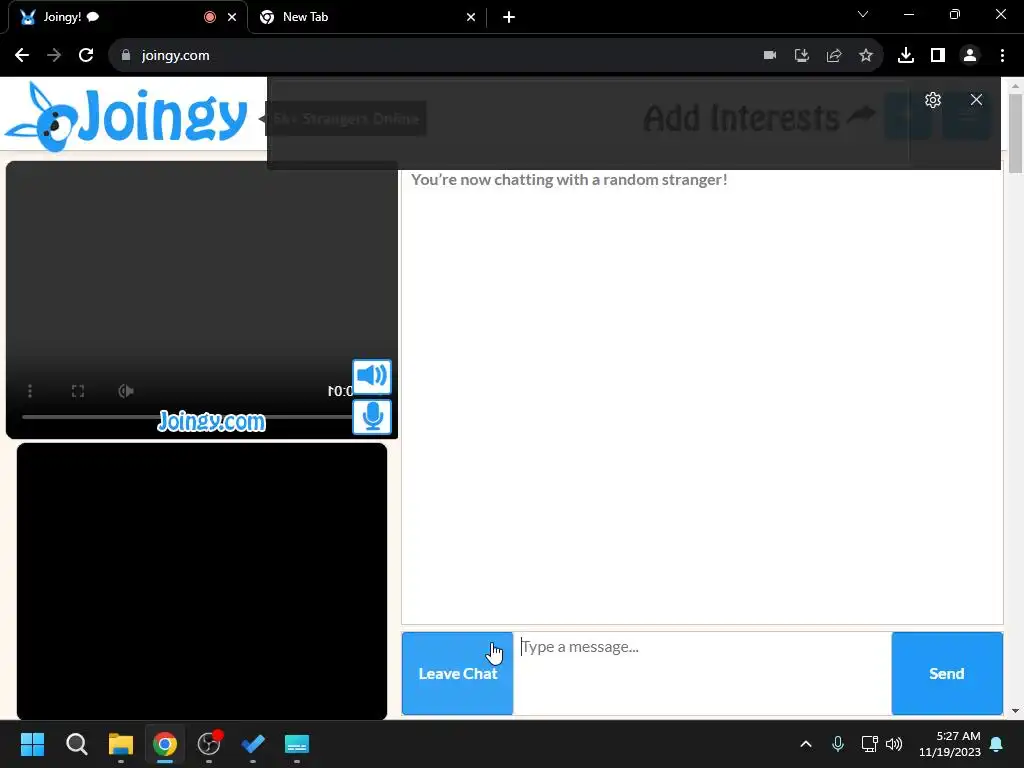Mute stranger video player volume

125,391
